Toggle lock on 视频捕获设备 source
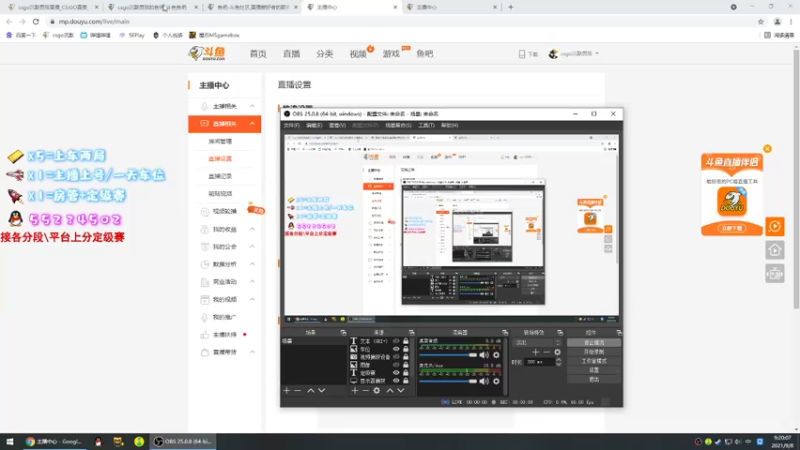 (406, 357)
